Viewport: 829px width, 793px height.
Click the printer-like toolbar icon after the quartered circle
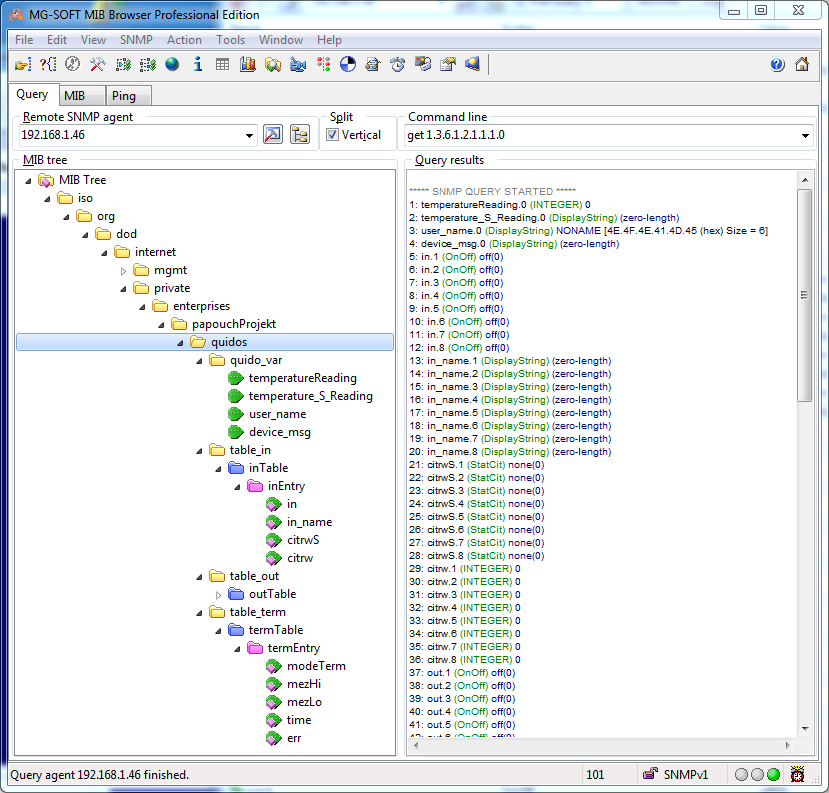click(x=373, y=64)
